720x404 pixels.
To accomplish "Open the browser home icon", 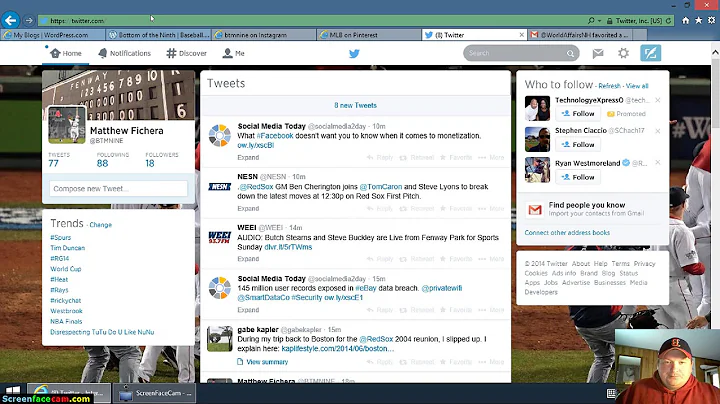I will coord(686,20).
